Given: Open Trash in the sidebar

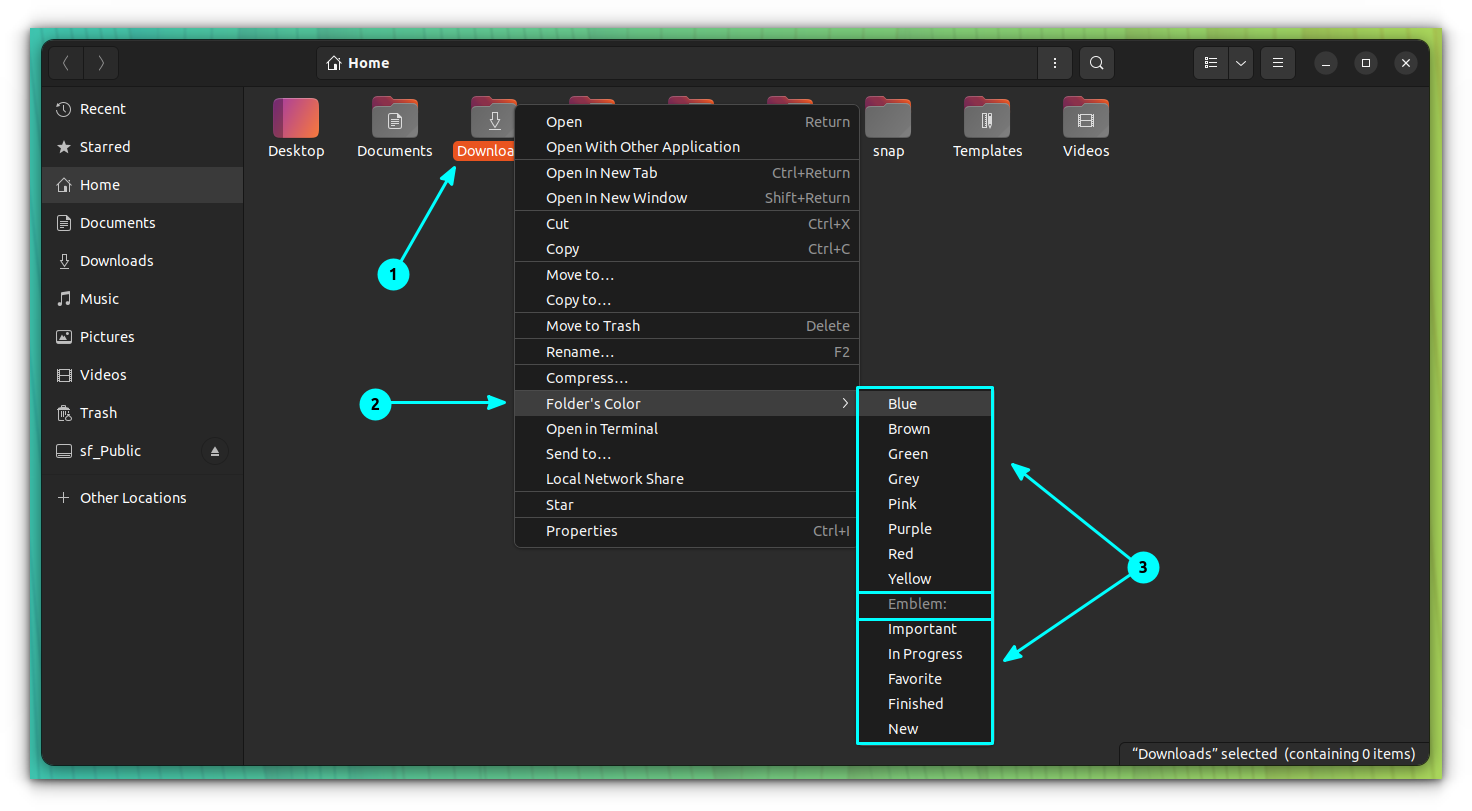Looking at the screenshot, I should (143, 413).
